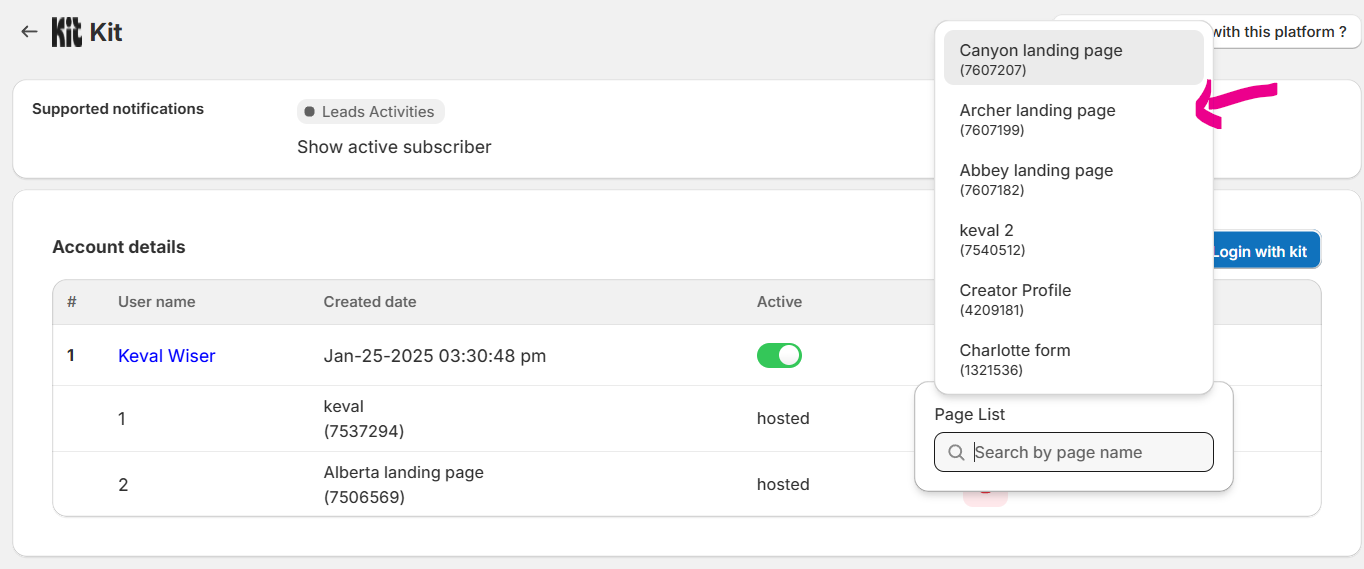Click the magnifier icon in page search
1364x569 pixels.
pos(956,452)
